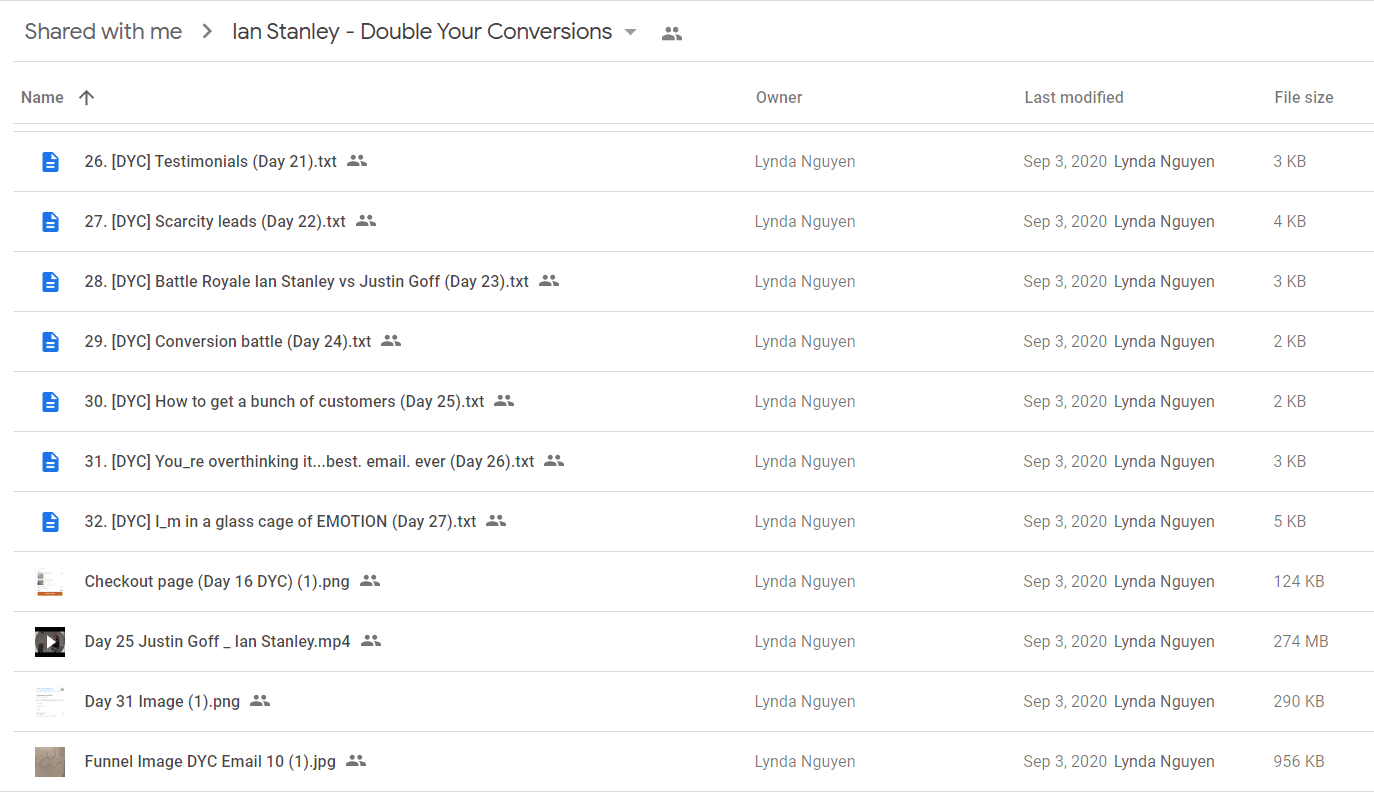This screenshot has height=792, width=1374.
Task: Click the shared icon beside Day 31 Image (1).png
Action: tap(260, 700)
